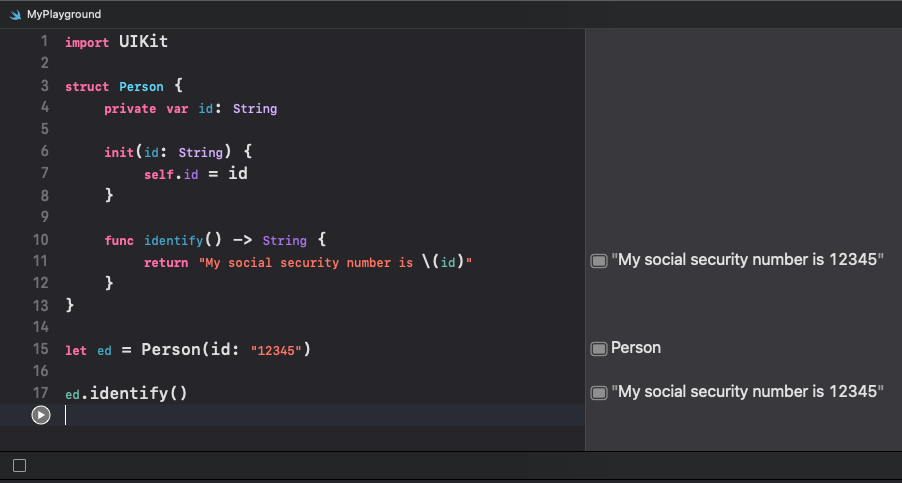Click the identify function name on line 10
The width and height of the screenshot is (902, 483).
tap(173, 240)
